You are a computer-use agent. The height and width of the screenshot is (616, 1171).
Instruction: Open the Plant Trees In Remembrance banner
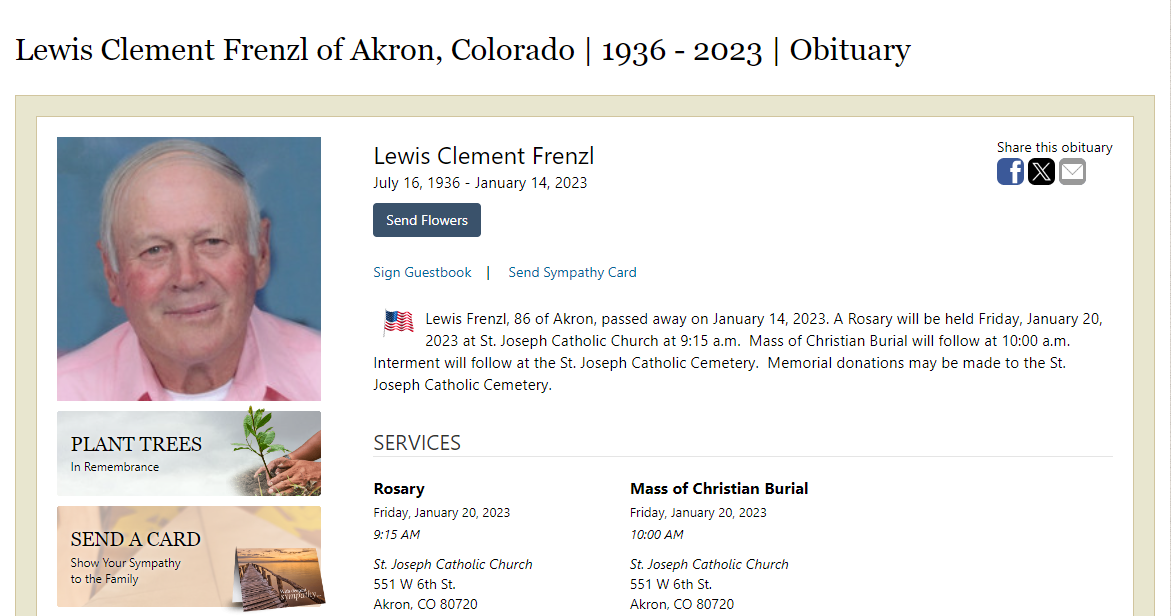tap(189, 453)
